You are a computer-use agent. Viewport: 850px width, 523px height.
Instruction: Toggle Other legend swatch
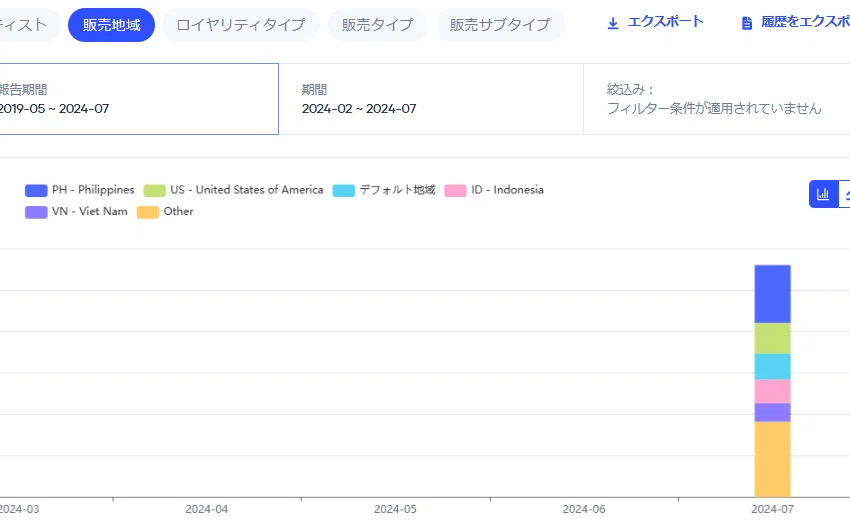click(148, 212)
